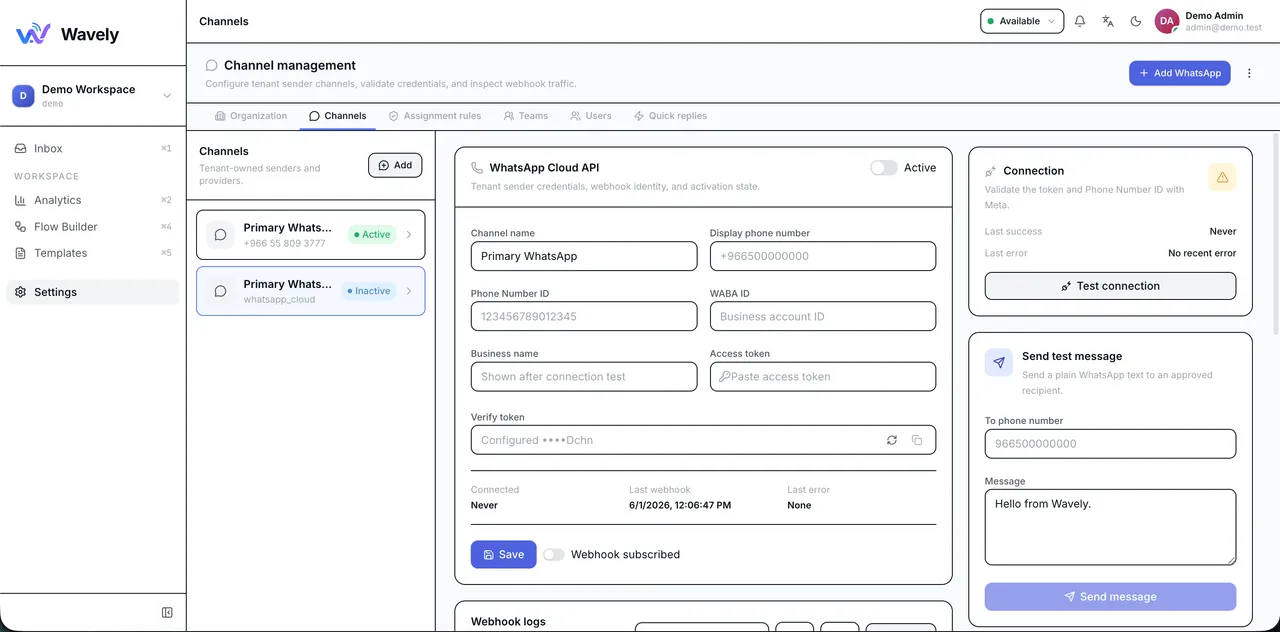Click the Access token field

click(823, 376)
